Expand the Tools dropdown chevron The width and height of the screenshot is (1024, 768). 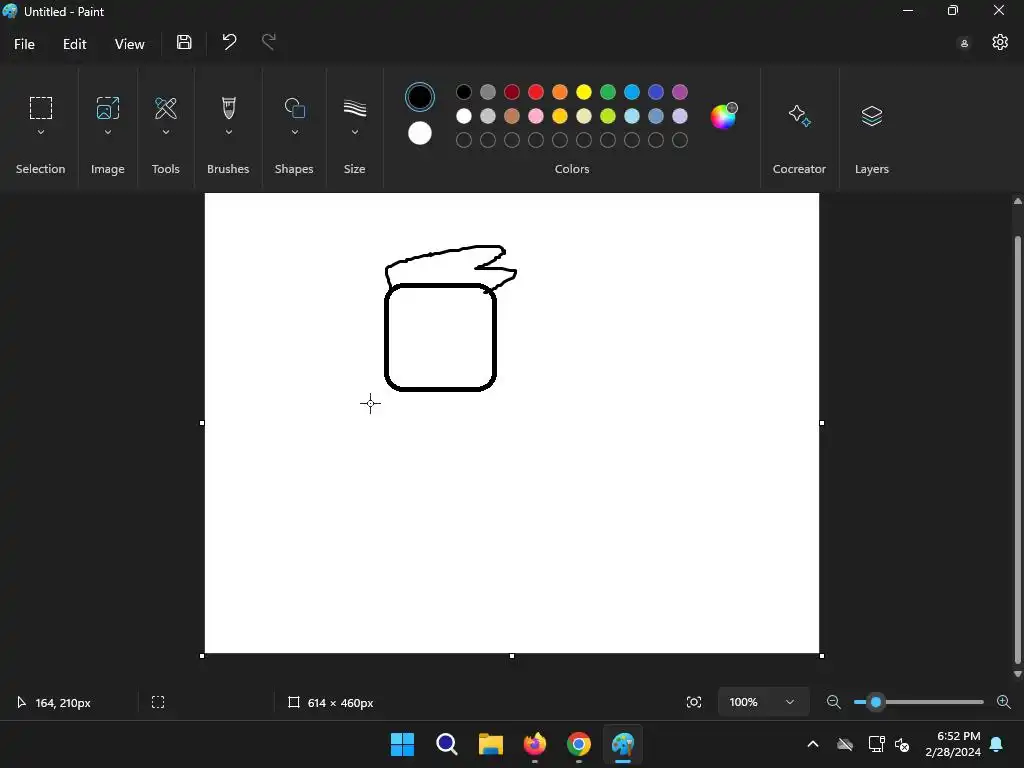[x=166, y=132]
